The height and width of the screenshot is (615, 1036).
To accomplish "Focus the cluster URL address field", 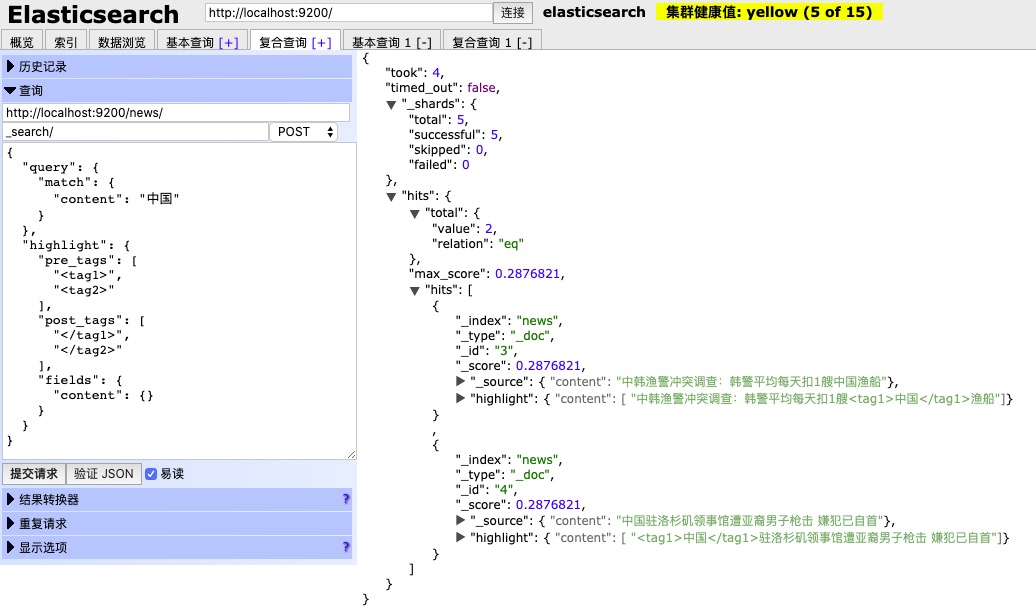I will coord(348,13).
